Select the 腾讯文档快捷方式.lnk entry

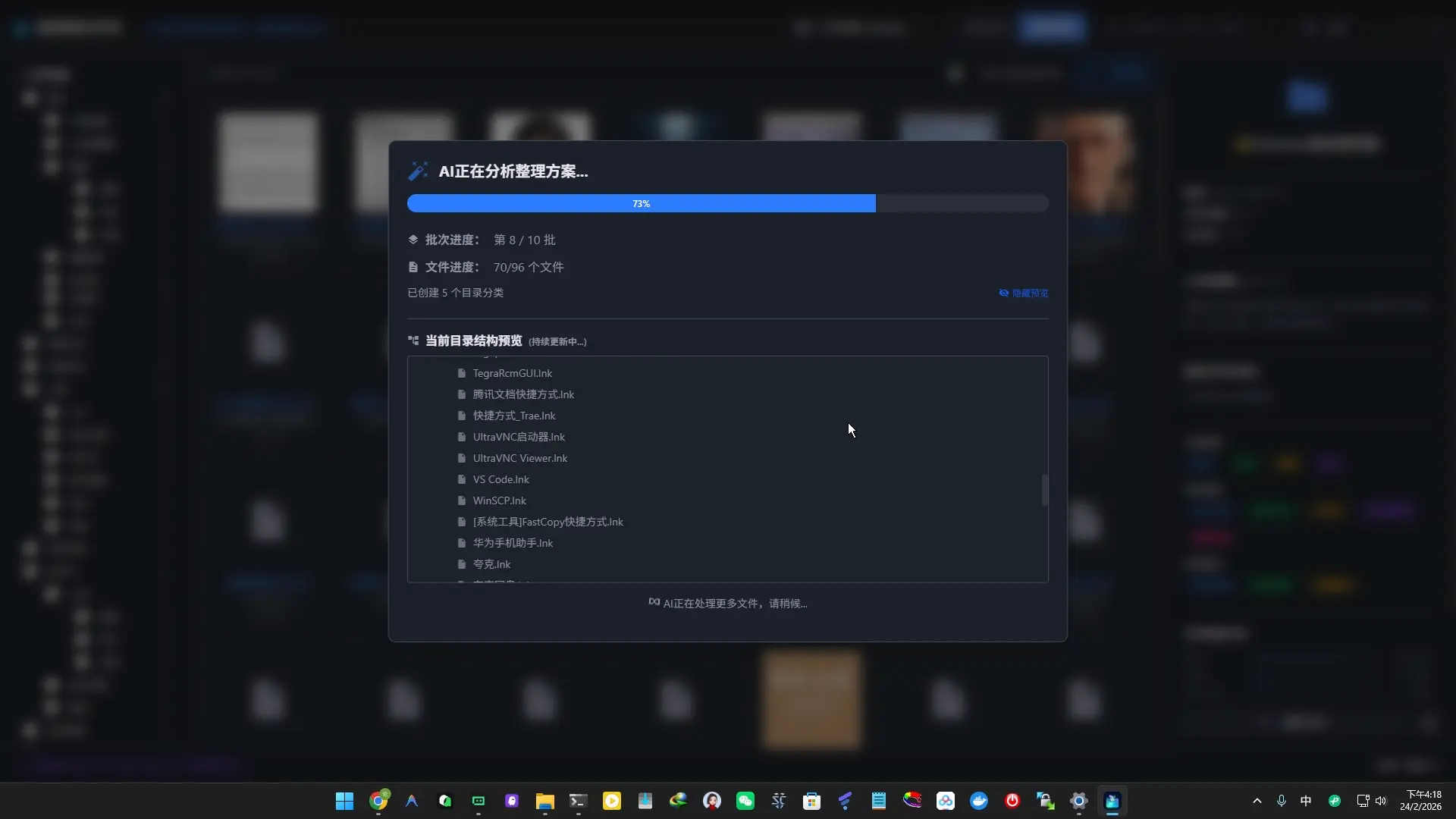pos(523,394)
